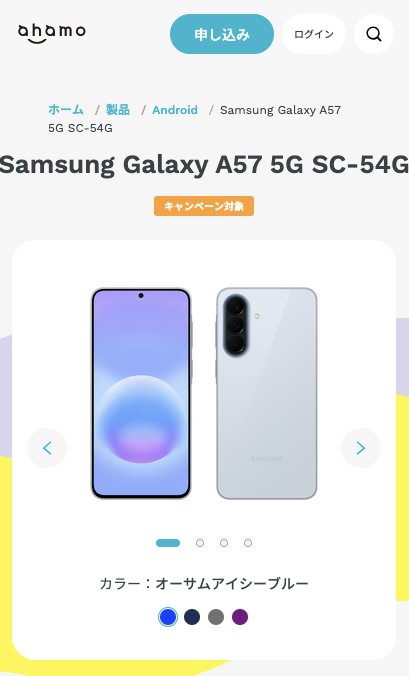Screen dimensions: 409x676
Task: Show next product image with right arrow
Action: (x=361, y=448)
